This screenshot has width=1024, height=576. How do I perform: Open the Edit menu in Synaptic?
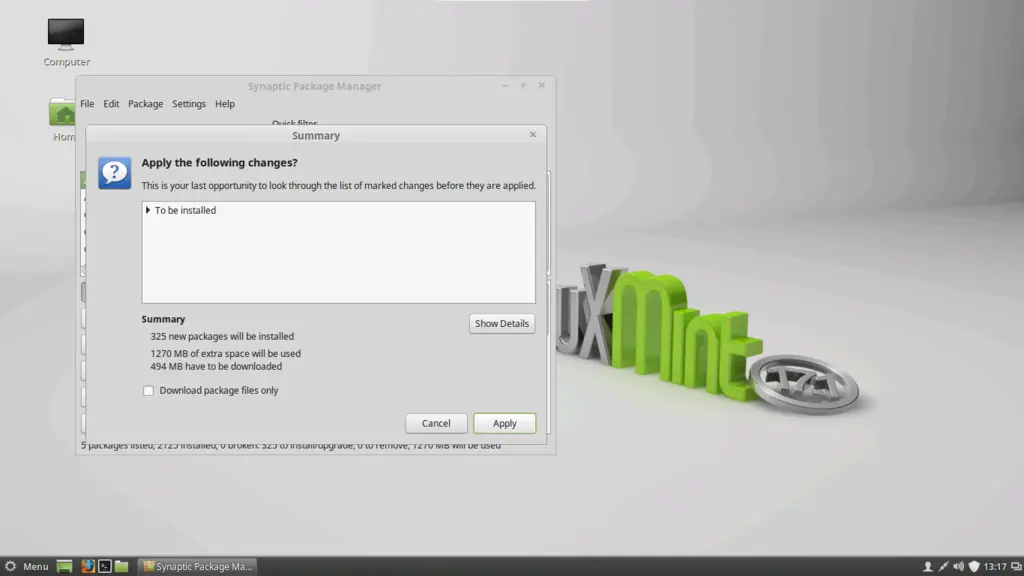click(x=111, y=104)
